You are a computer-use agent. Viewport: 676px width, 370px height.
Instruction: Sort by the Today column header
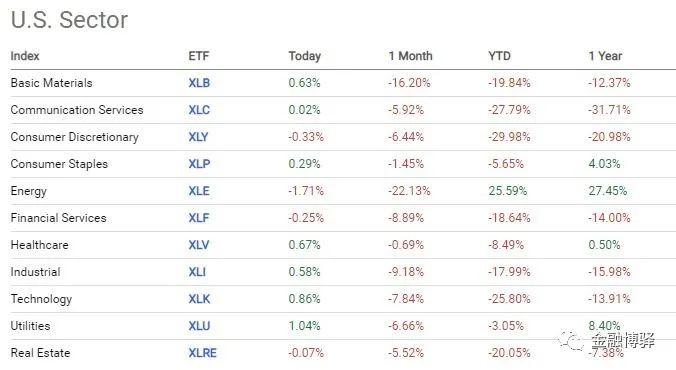pyautogui.click(x=305, y=56)
